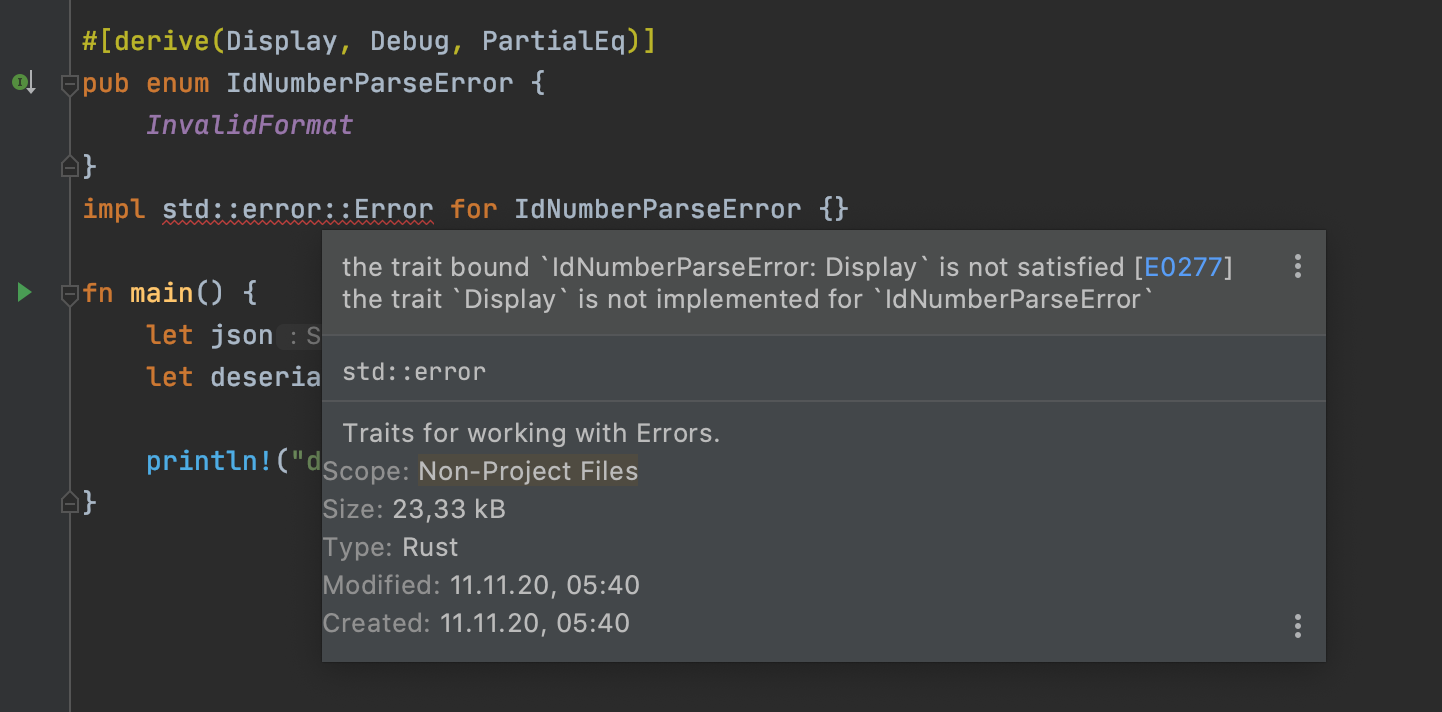Open the top three-dot menu on the error popup
Screen dimensions: 1442x712
(1297, 266)
